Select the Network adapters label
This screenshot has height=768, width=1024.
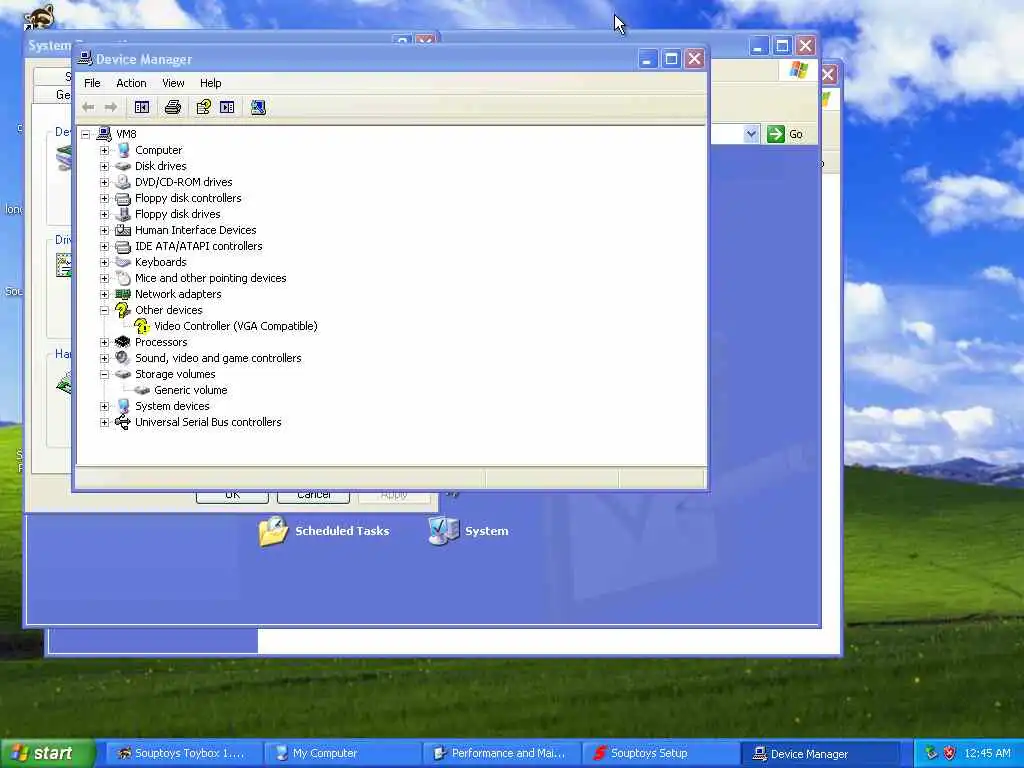click(178, 294)
